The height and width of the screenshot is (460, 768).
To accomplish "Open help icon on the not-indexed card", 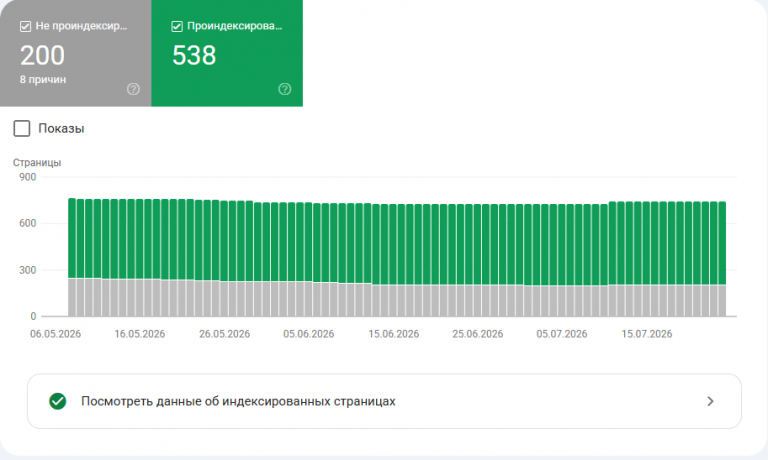I will coord(133,89).
